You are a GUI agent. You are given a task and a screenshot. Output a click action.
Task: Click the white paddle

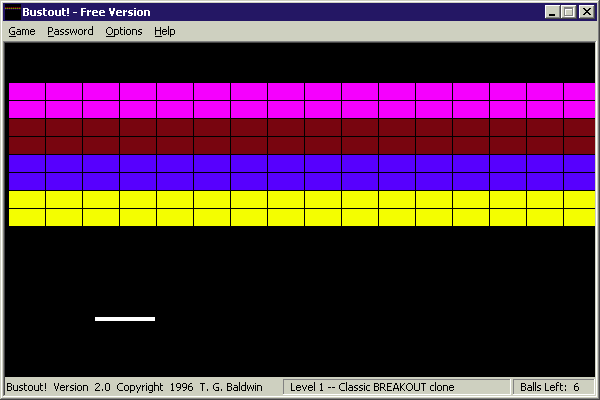[125, 319]
